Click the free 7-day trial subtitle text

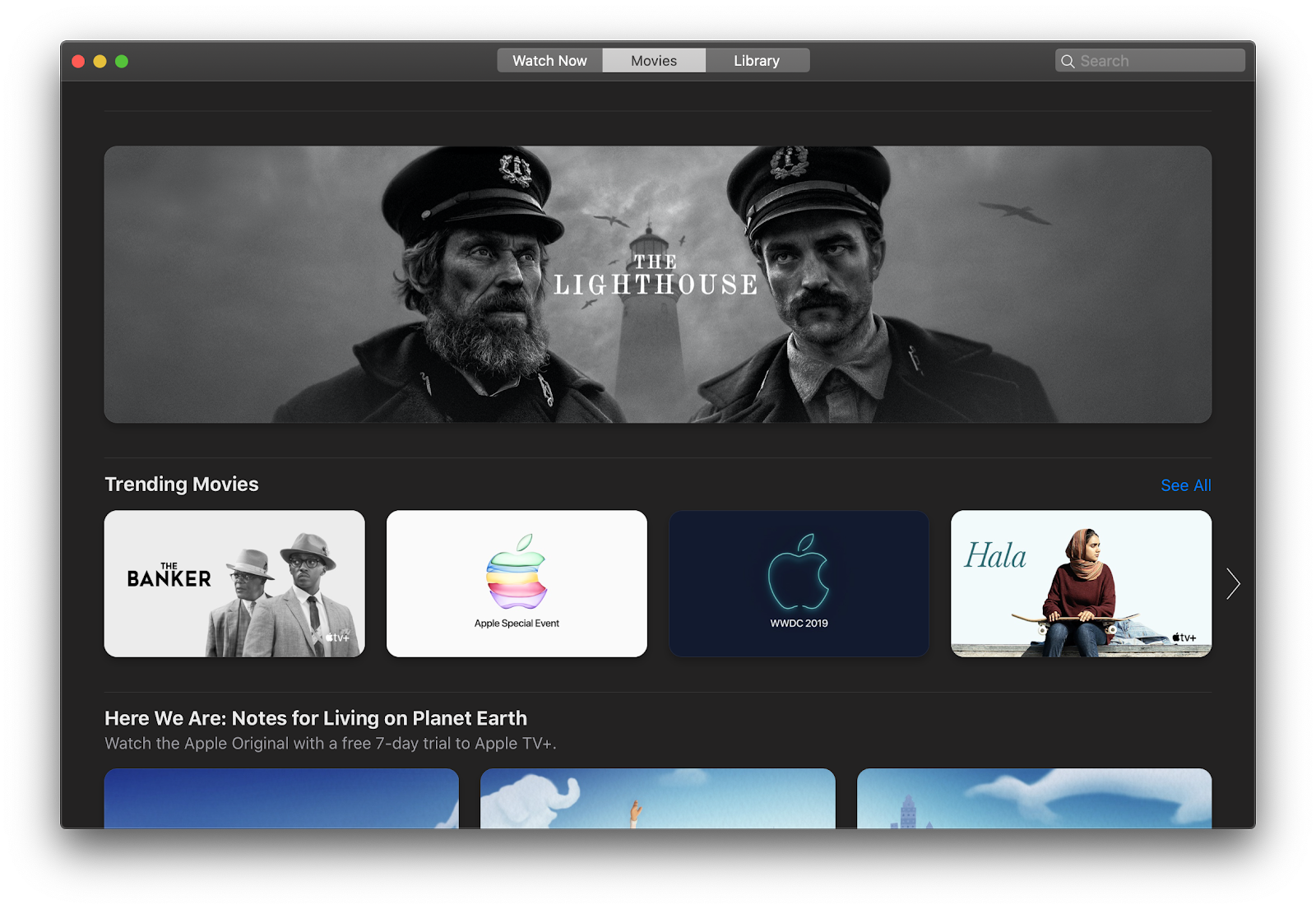[x=331, y=744]
